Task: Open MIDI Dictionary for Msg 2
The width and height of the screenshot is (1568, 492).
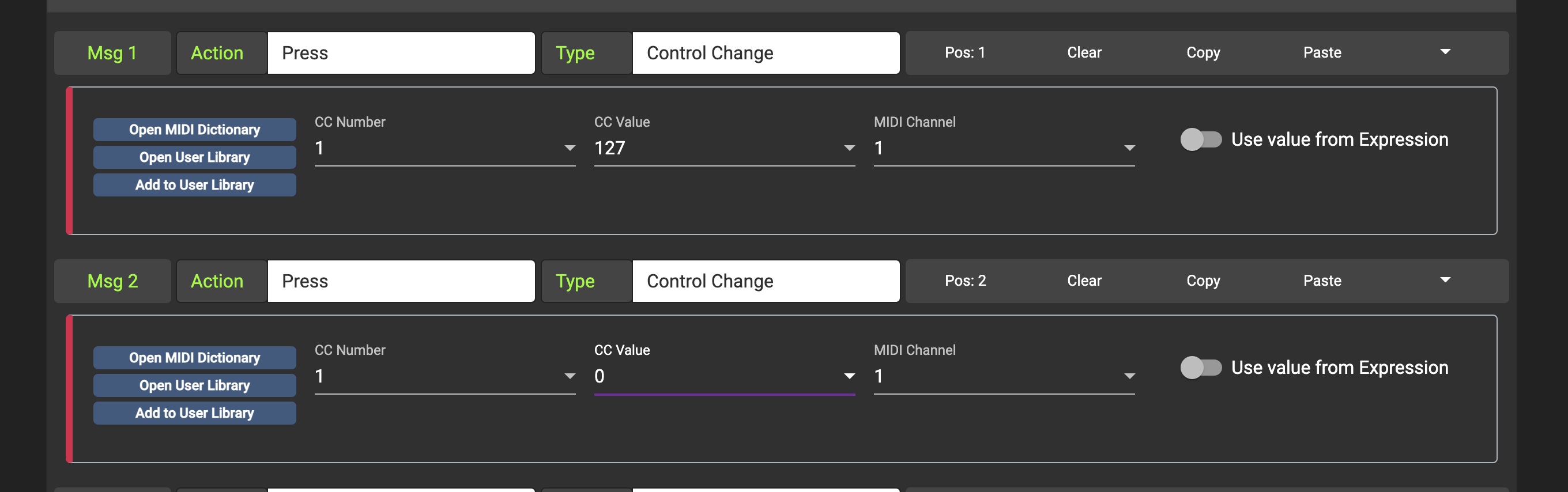Action: pyautogui.click(x=194, y=358)
